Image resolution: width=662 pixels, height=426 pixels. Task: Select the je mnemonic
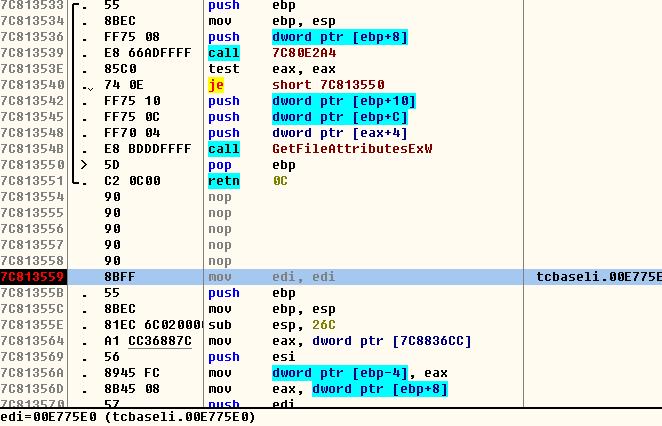coord(216,85)
